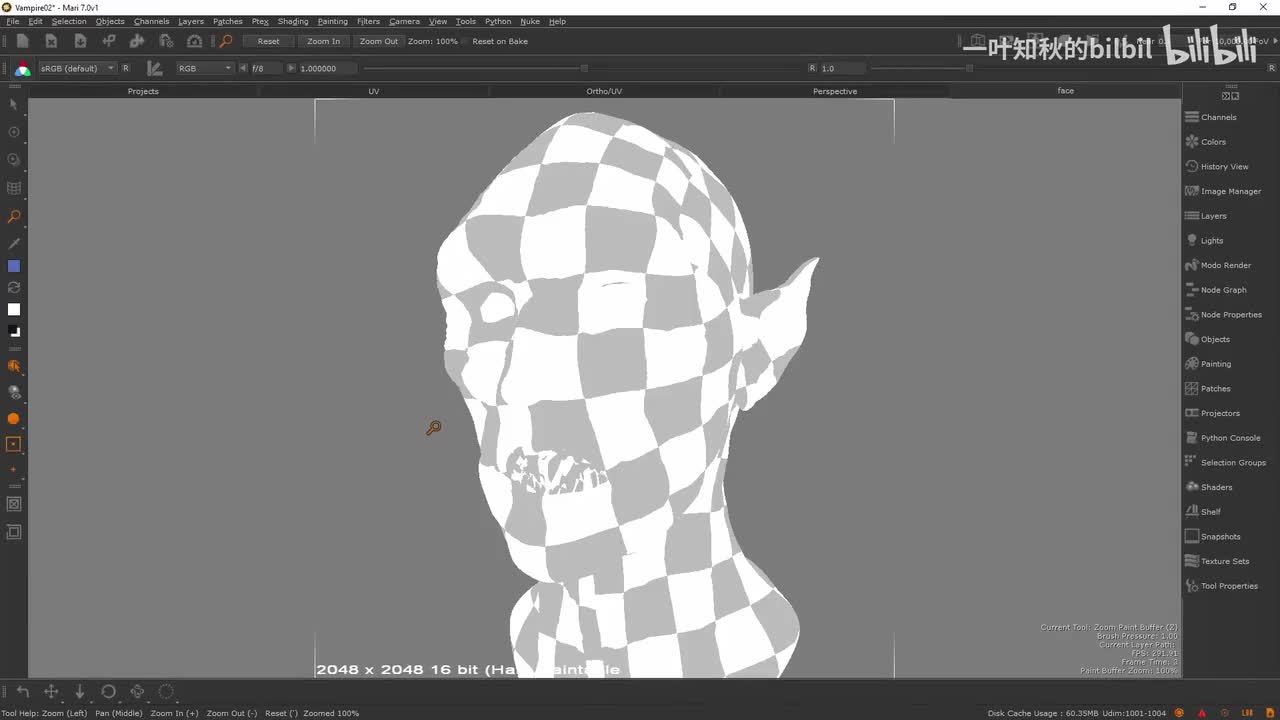The image size is (1280, 720).
Task: Open the sRGB (default) colorspace dropdown
Action: pos(77,68)
